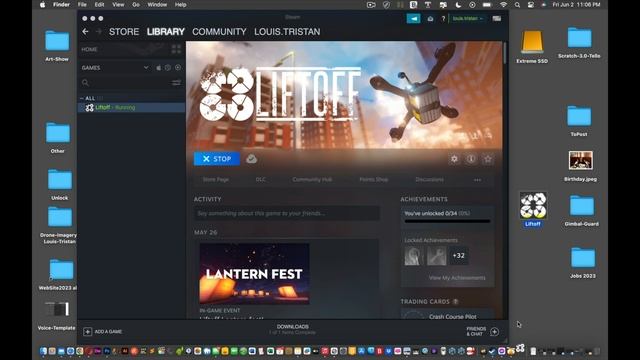Open the File menu

coord(82,4)
